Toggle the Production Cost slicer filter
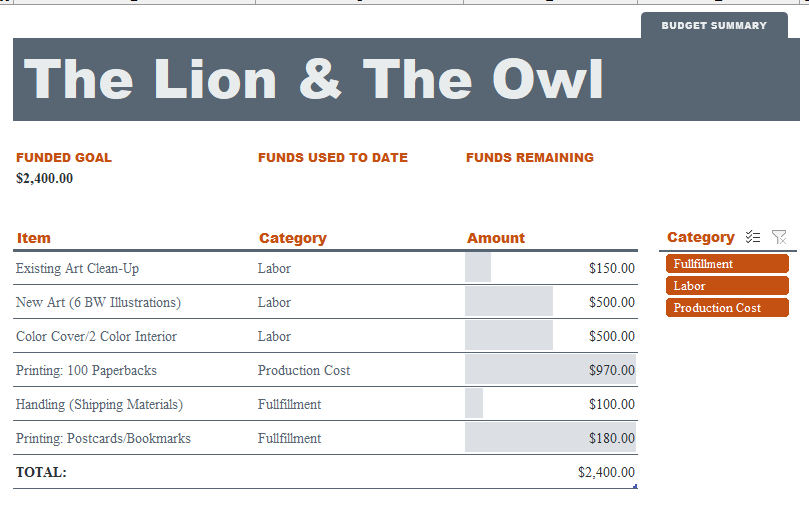Screen dimensions: 809x532 tap(727, 308)
